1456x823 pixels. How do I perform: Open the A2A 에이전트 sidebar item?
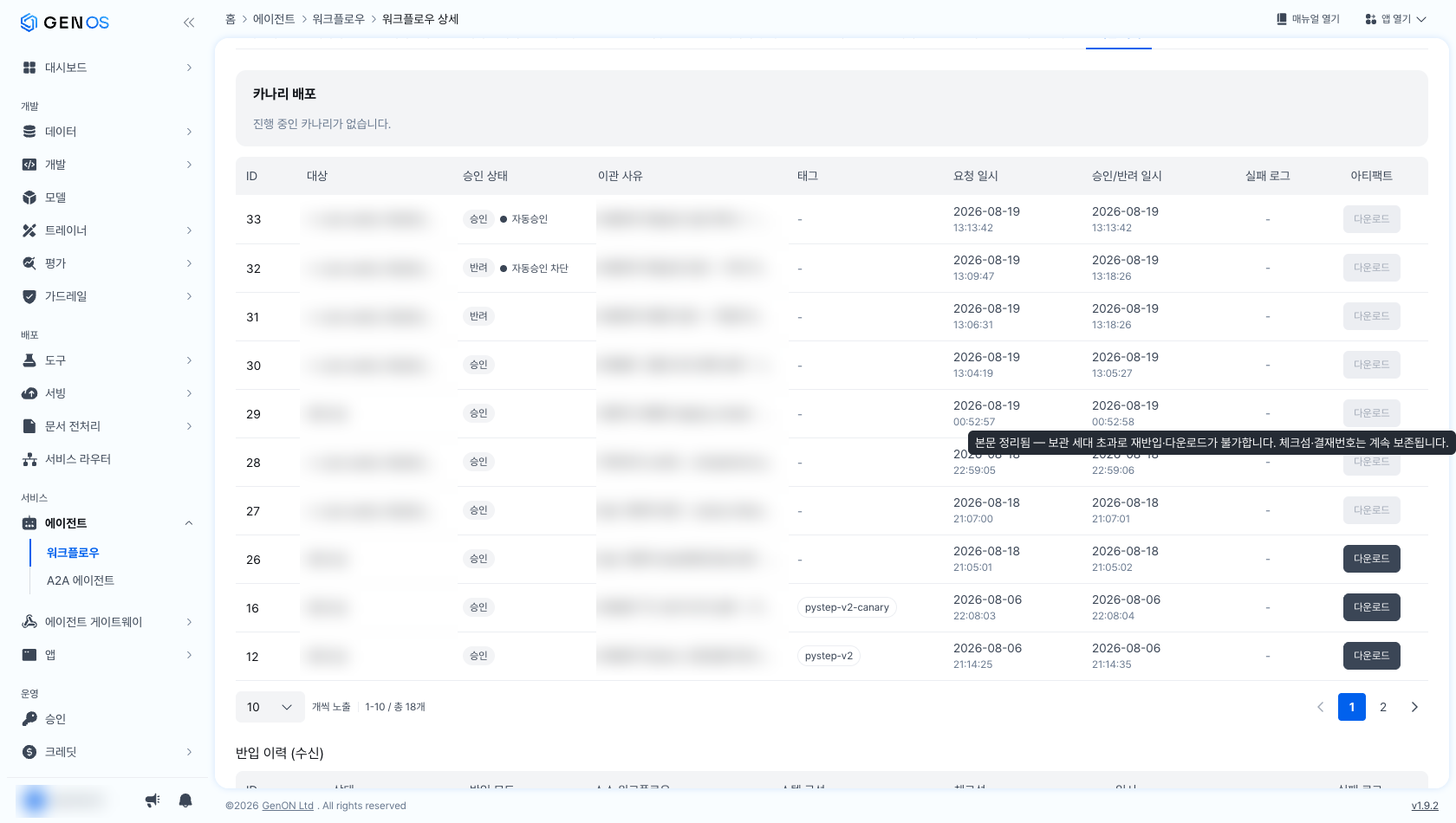pos(81,580)
